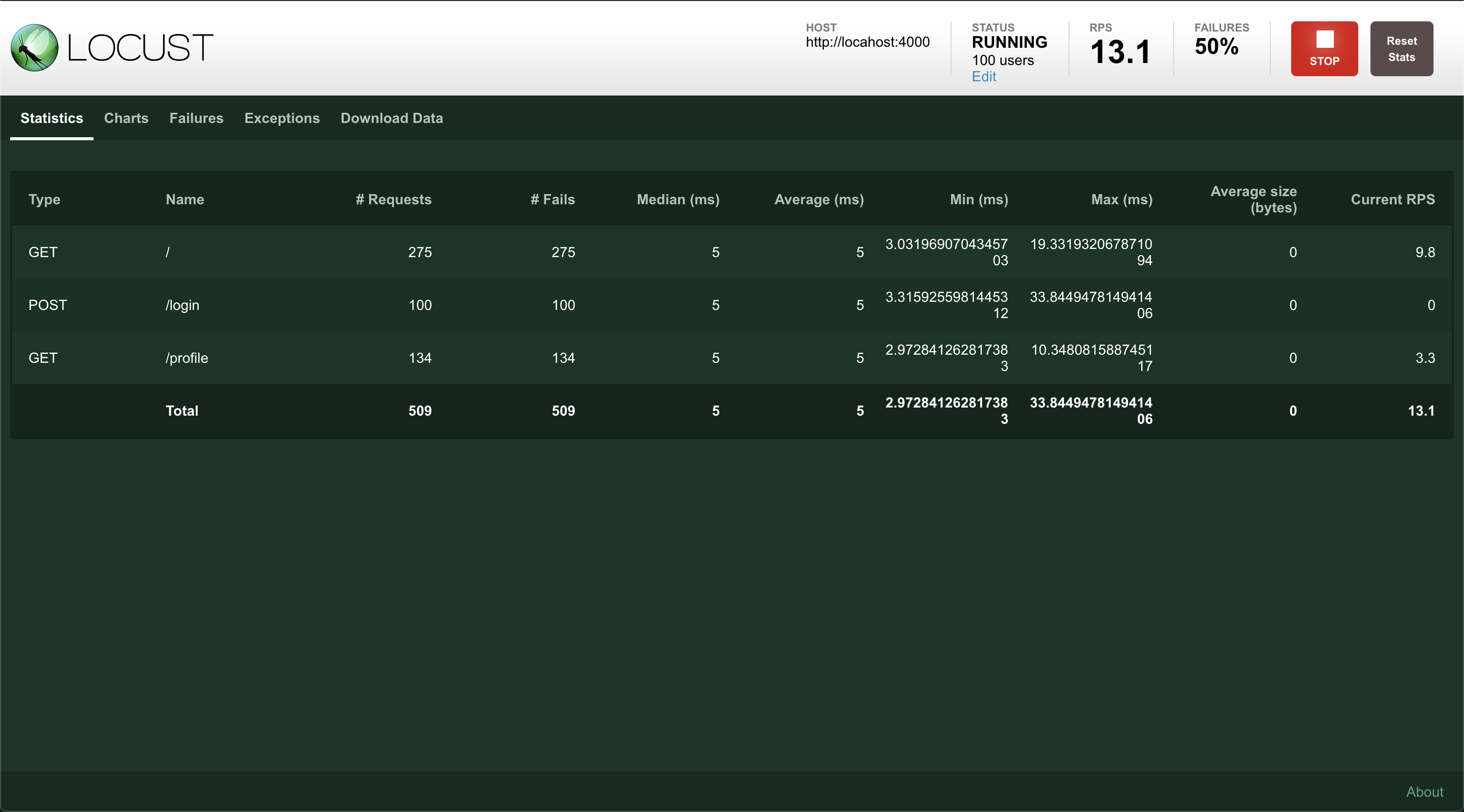
Task: Click the /profile row name cell
Action: [187, 358]
